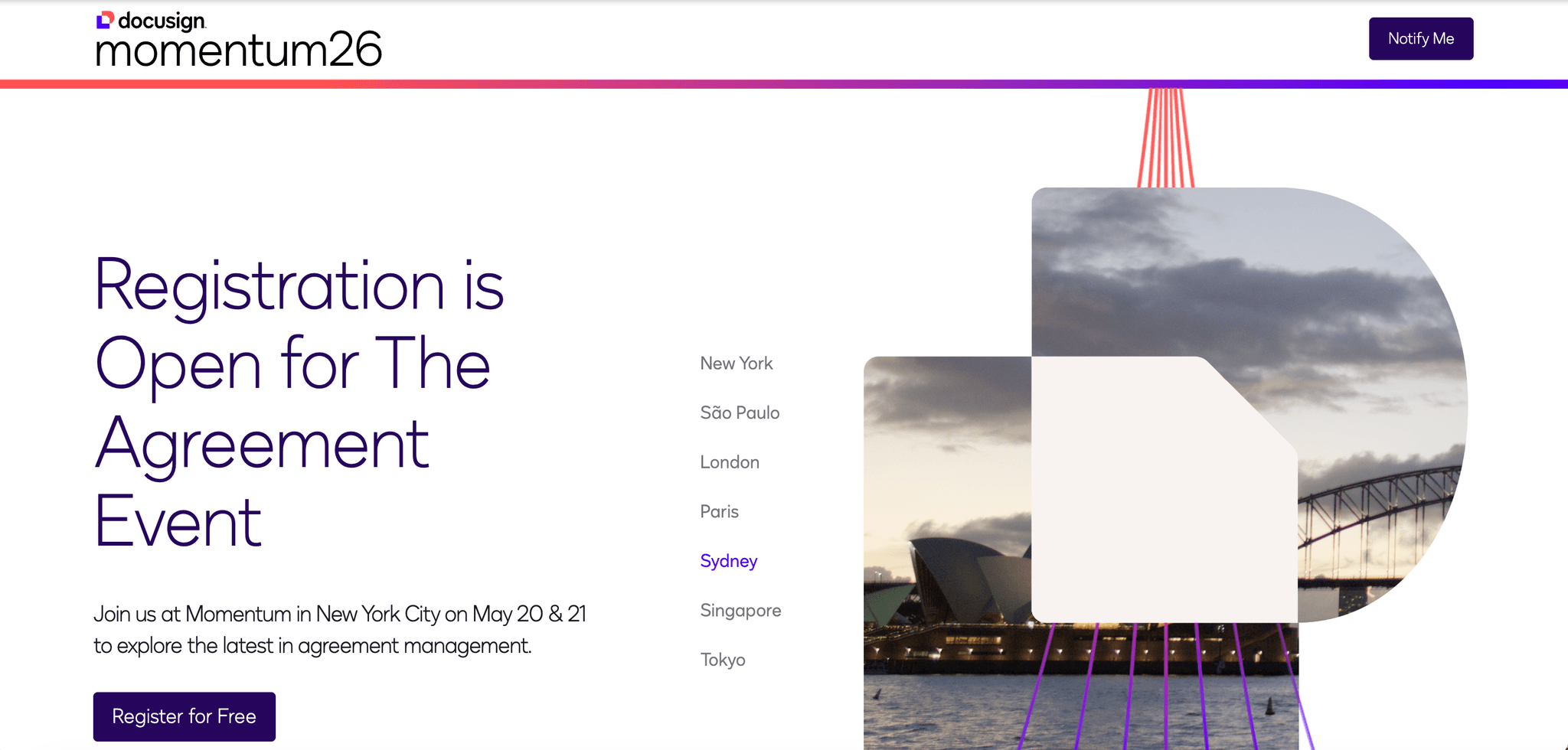Click the "Registration is Open" headline
The height and width of the screenshot is (750, 1568).
pos(299,403)
